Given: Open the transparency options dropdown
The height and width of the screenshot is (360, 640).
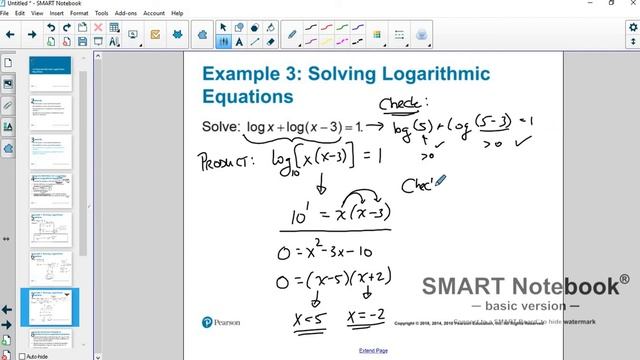Looking at the screenshot, I should [422, 35].
